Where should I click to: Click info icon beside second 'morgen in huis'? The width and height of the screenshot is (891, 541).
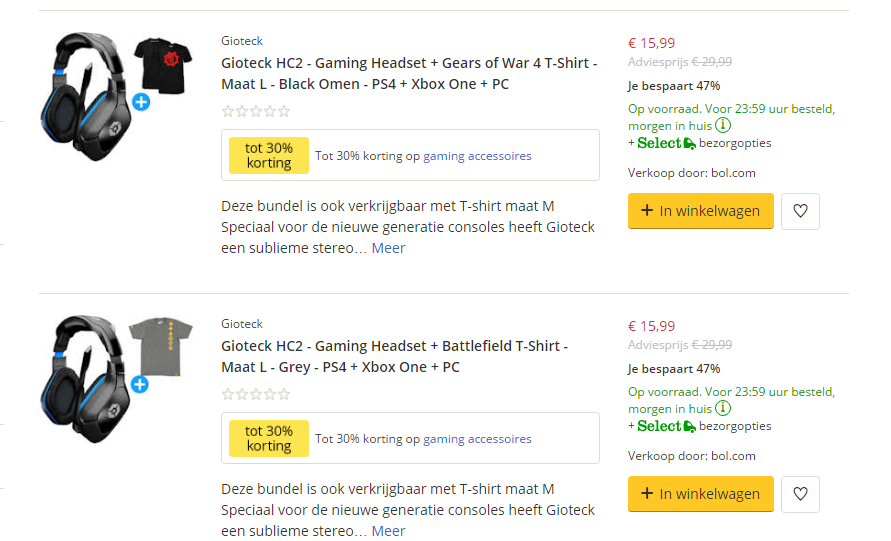tap(723, 409)
